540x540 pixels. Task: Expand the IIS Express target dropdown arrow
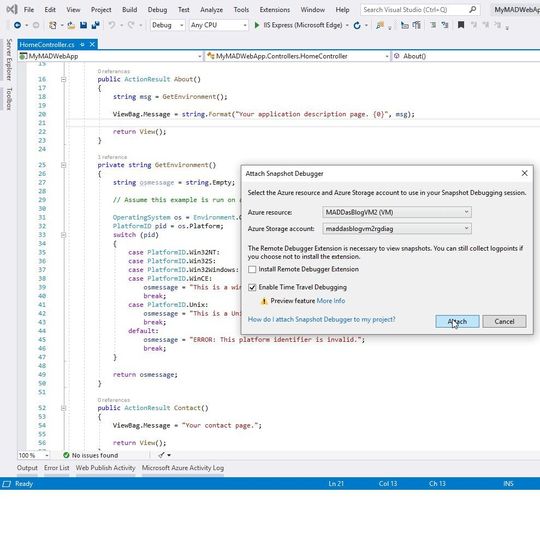tap(347, 25)
